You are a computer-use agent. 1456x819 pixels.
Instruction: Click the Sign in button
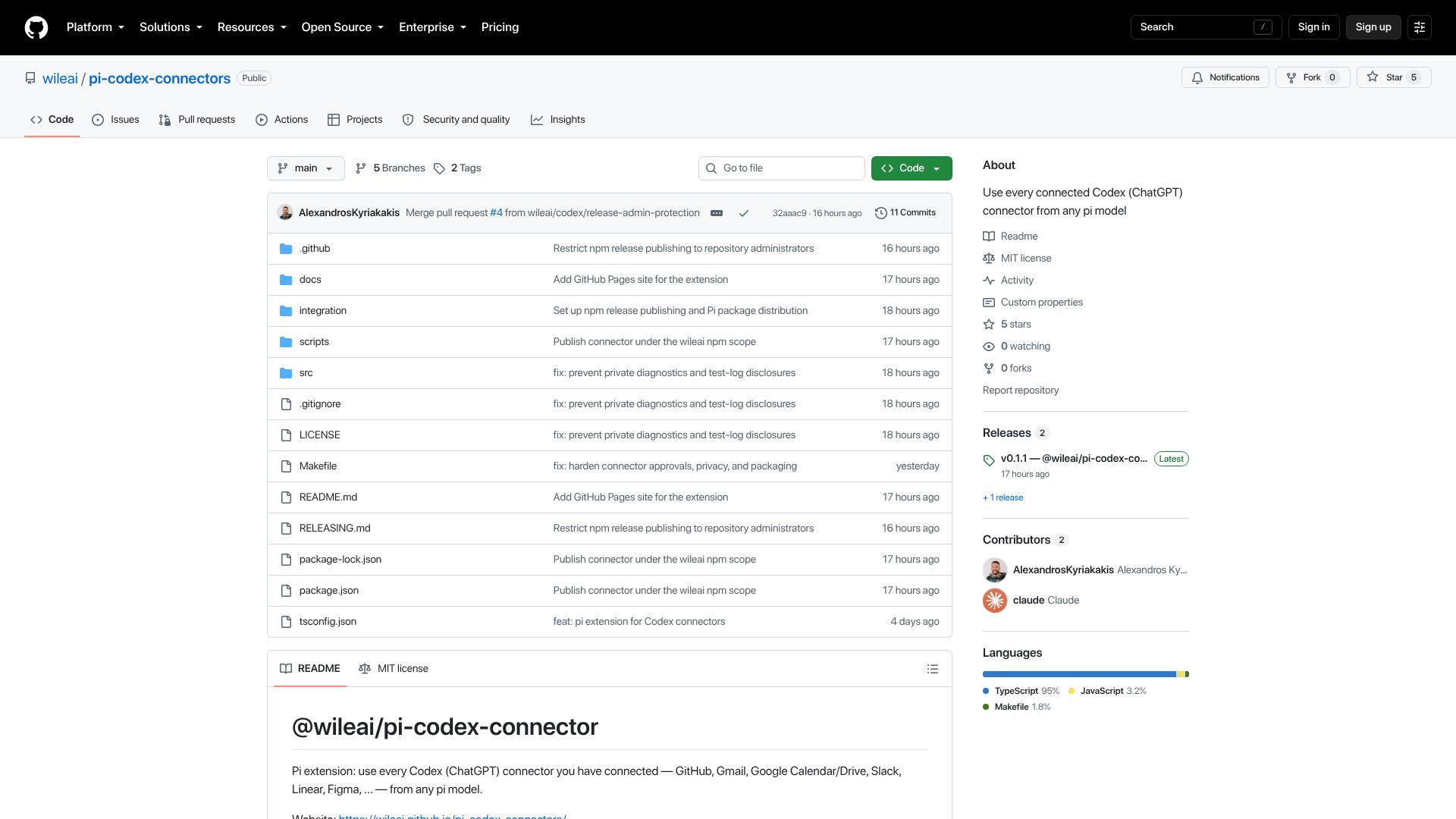click(1313, 27)
